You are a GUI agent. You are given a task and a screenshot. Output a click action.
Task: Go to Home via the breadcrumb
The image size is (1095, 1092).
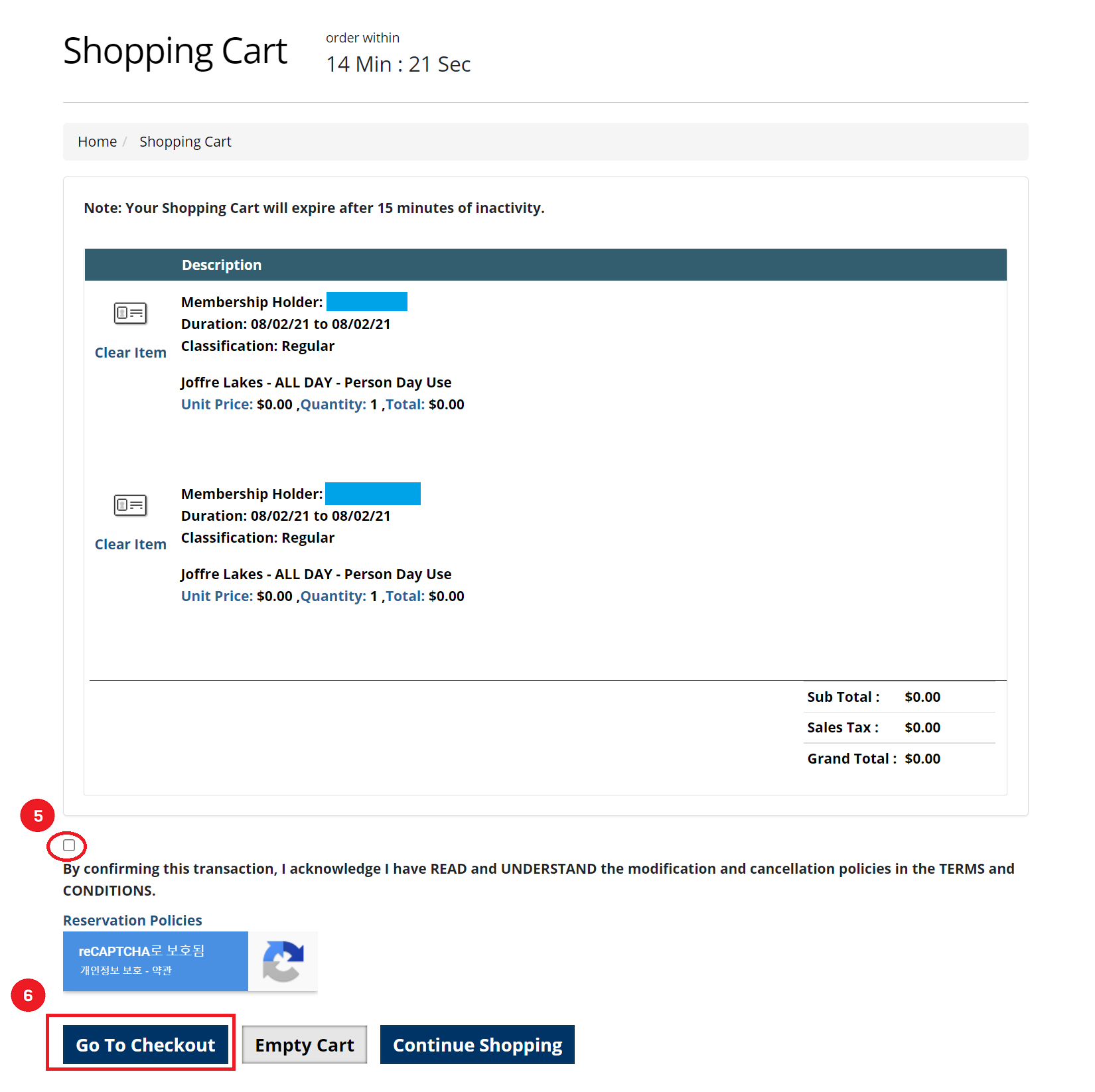tap(97, 142)
